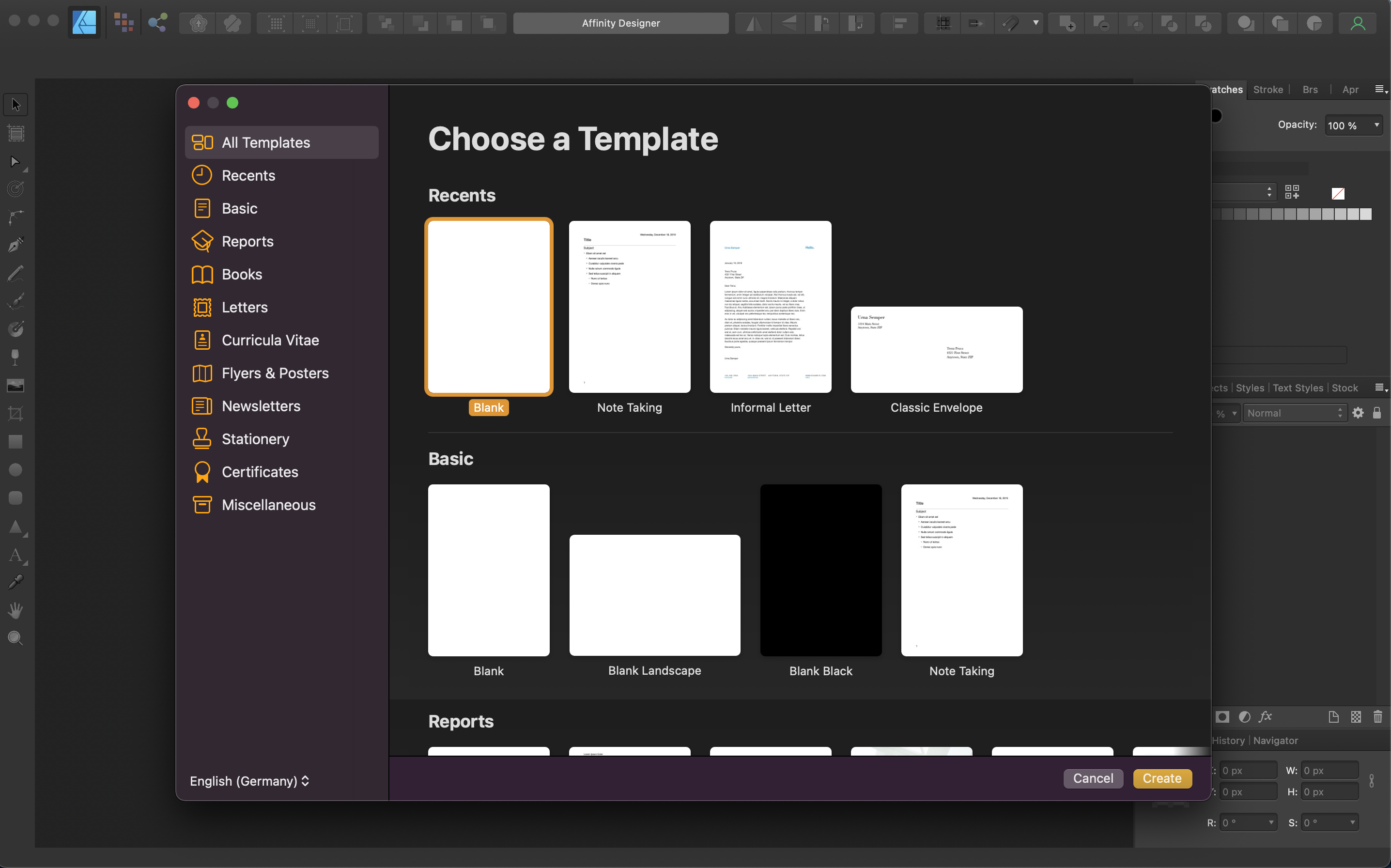This screenshot has height=868, width=1391.
Task: Select the Color Picker eyedropper tool
Action: point(15,583)
